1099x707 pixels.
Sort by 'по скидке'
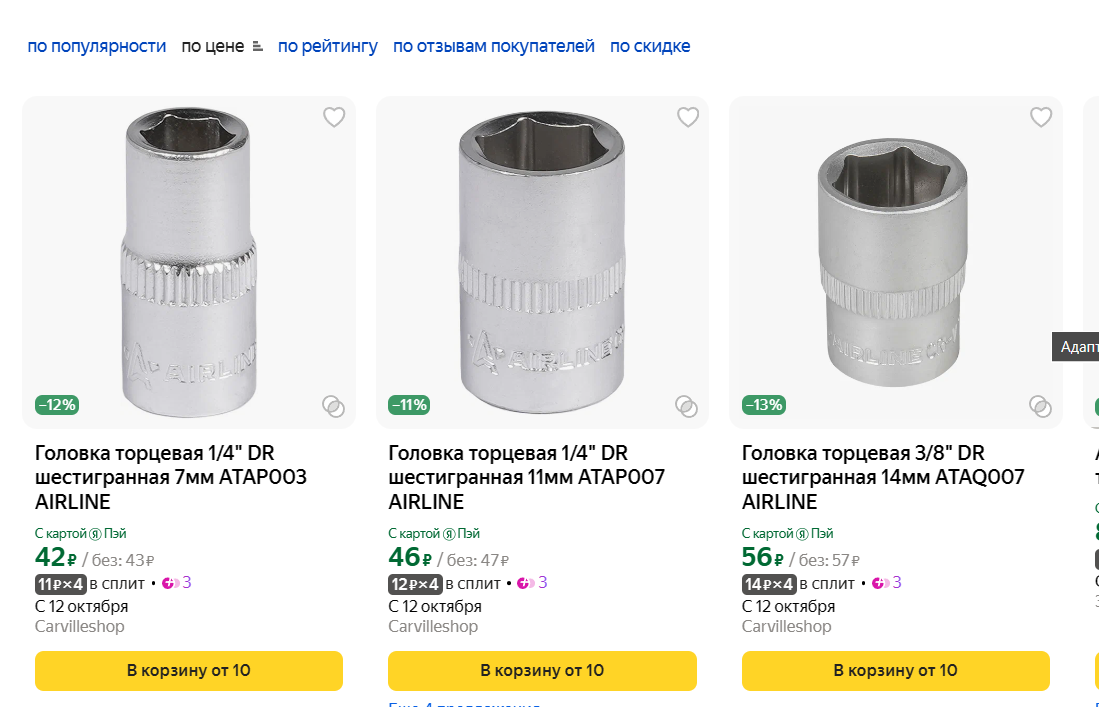click(650, 46)
